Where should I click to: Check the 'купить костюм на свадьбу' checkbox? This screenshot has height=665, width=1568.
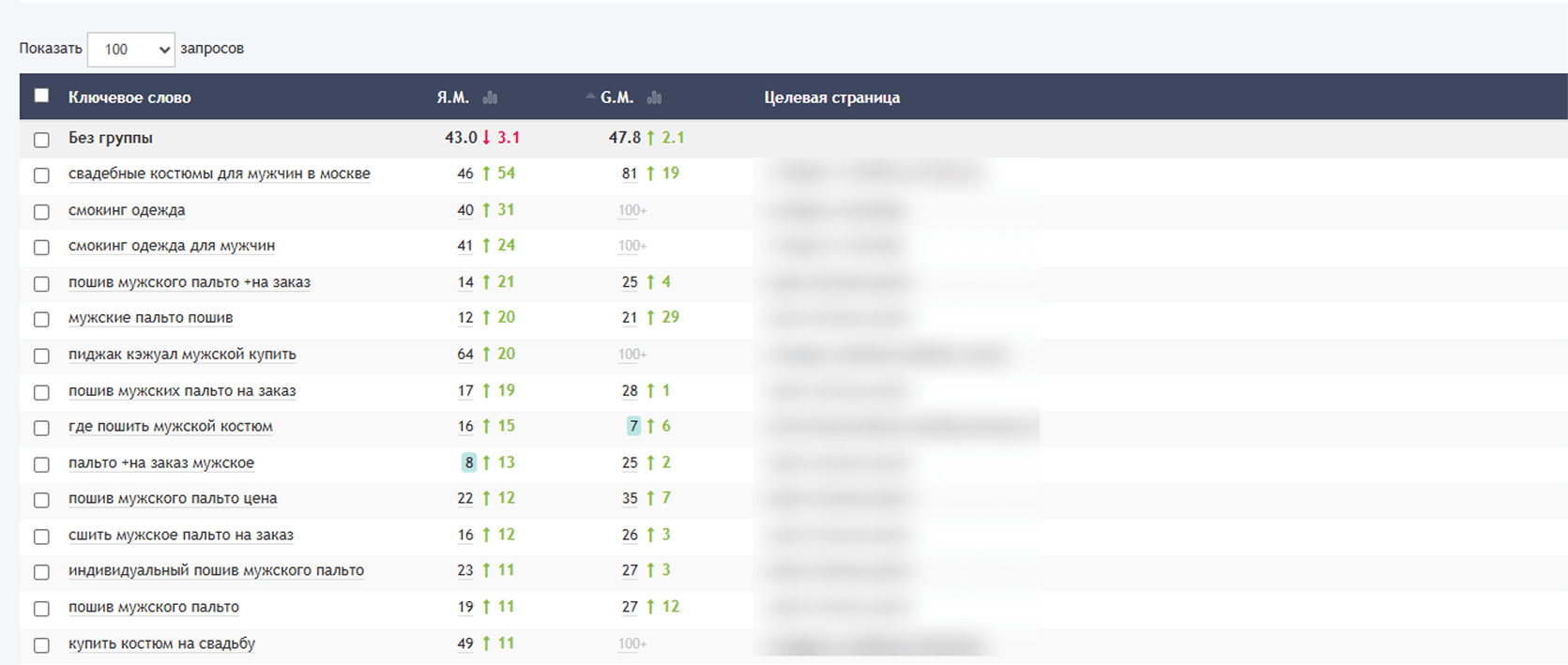(x=41, y=645)
